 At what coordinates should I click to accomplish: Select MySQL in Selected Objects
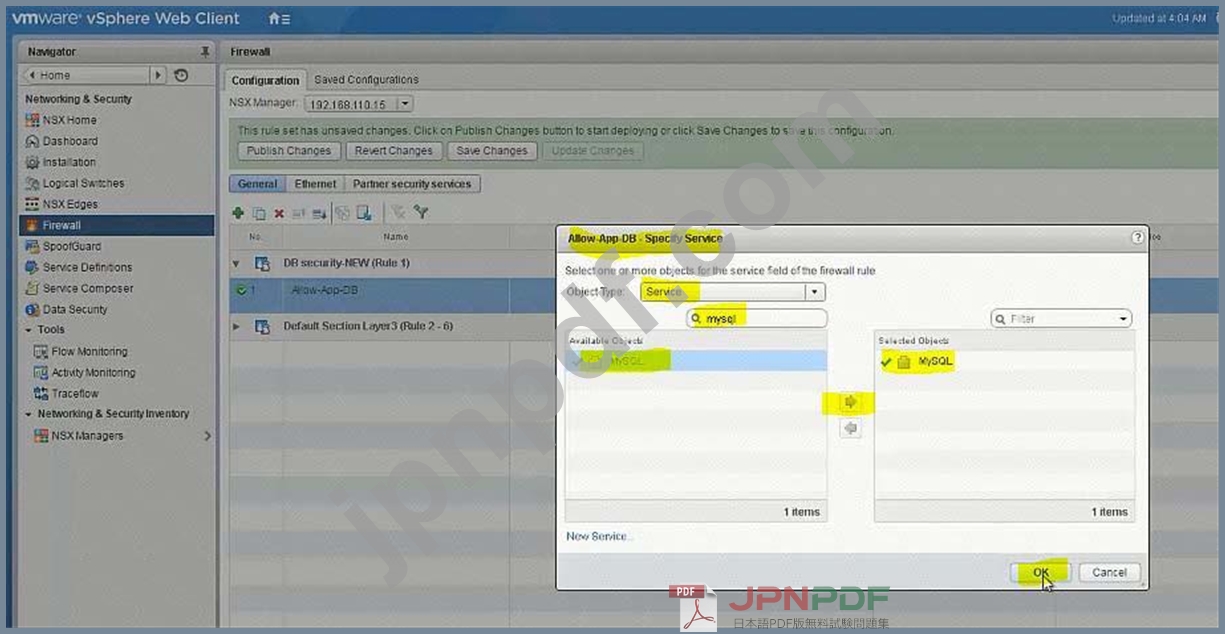click(x=1004, y=361)
